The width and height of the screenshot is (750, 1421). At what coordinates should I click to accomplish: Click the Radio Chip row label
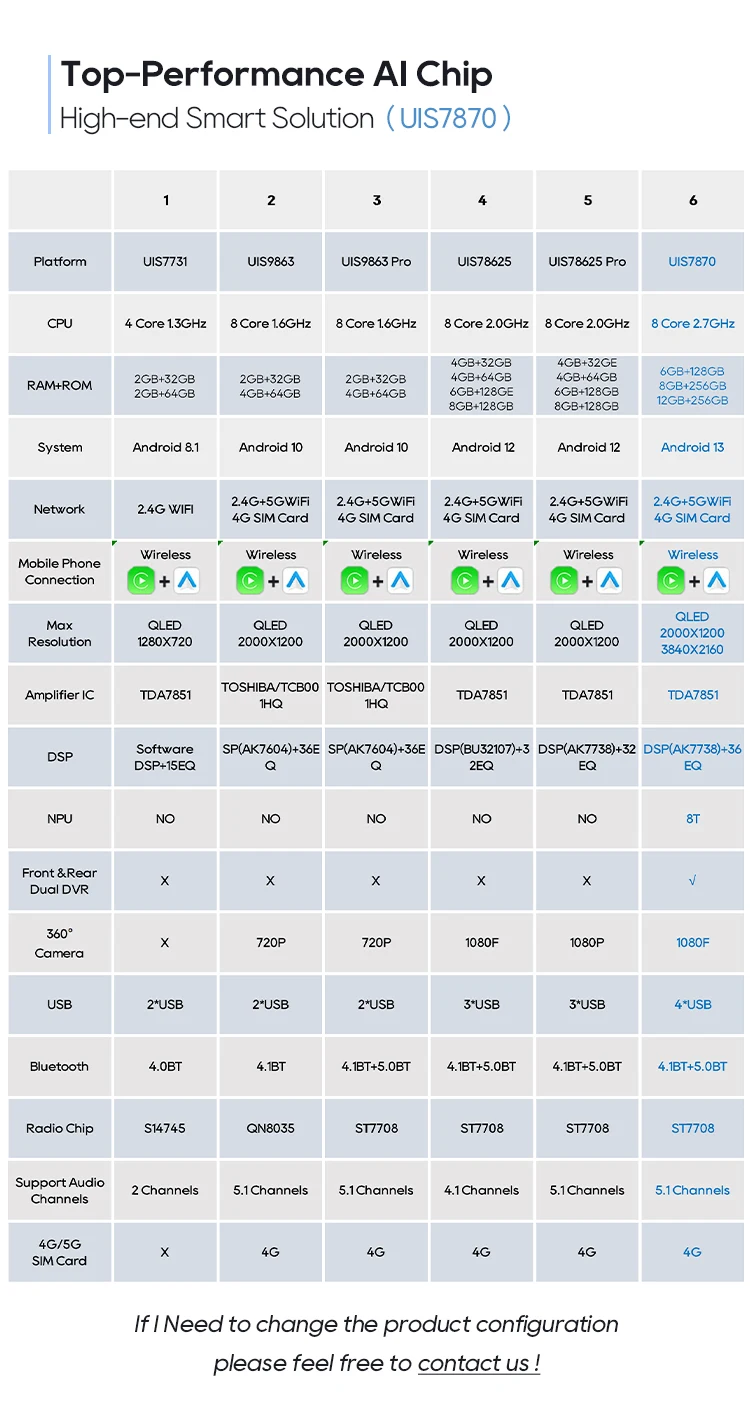click(60, 1129)
